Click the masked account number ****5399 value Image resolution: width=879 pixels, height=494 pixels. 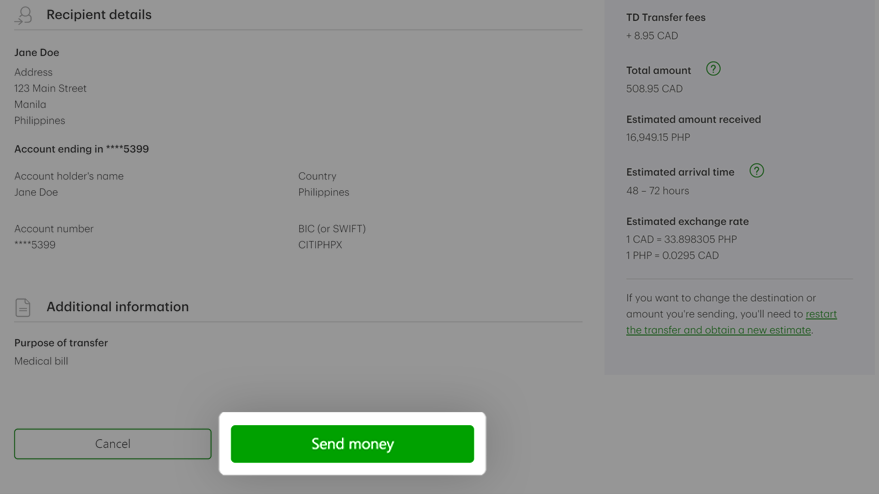pyautogui.click(x=35, y=245)
